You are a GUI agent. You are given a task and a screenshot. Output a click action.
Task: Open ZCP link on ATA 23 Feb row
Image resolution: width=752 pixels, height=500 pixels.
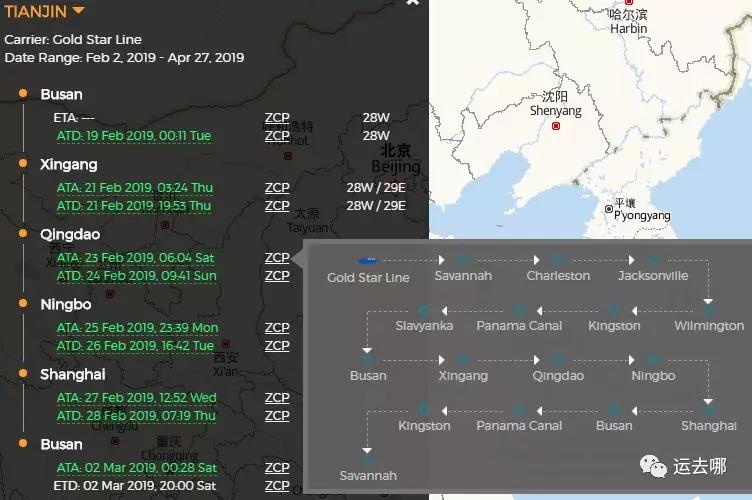277,258
